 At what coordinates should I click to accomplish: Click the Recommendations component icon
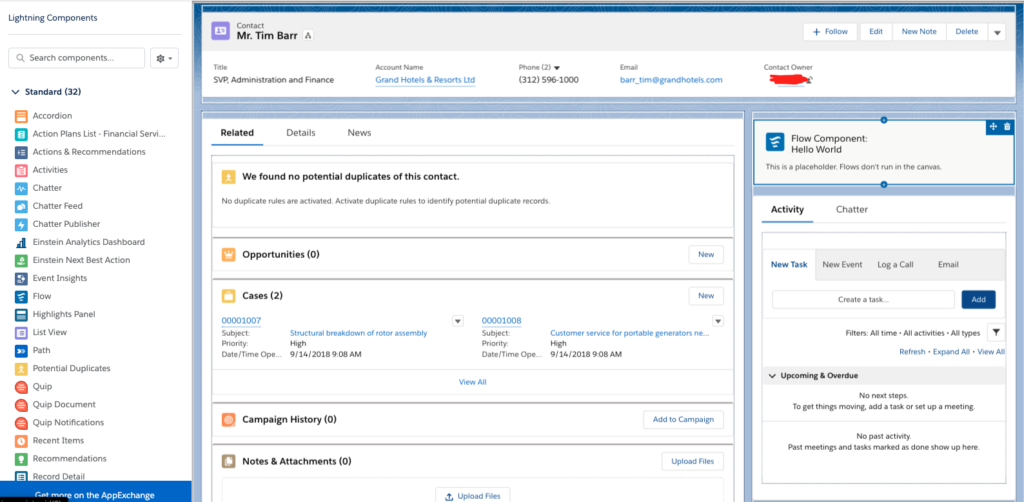(x=21, y=459)
